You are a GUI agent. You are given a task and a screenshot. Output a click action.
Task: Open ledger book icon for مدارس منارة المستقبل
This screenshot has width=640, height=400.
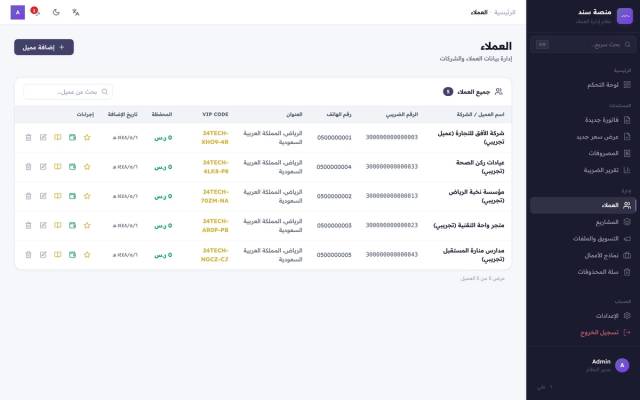[58, 255]
